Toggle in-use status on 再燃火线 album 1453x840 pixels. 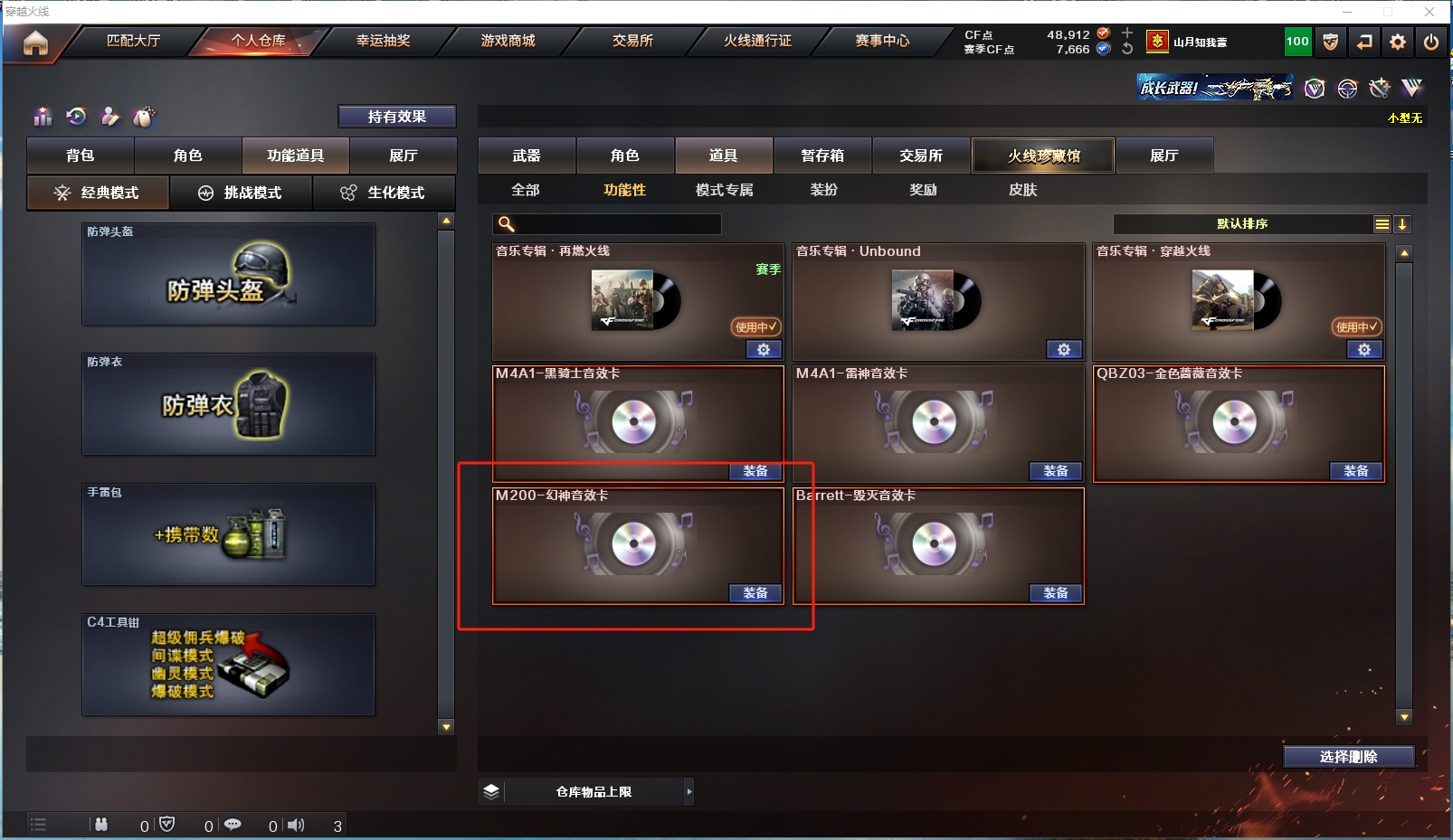coord(756,326)
